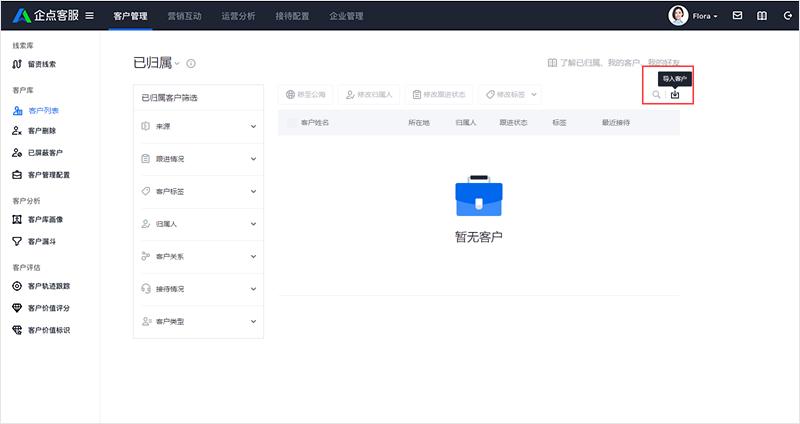Open the mail messages icon in header
This screenshot has height=424, width=800.
coord(737,16)
